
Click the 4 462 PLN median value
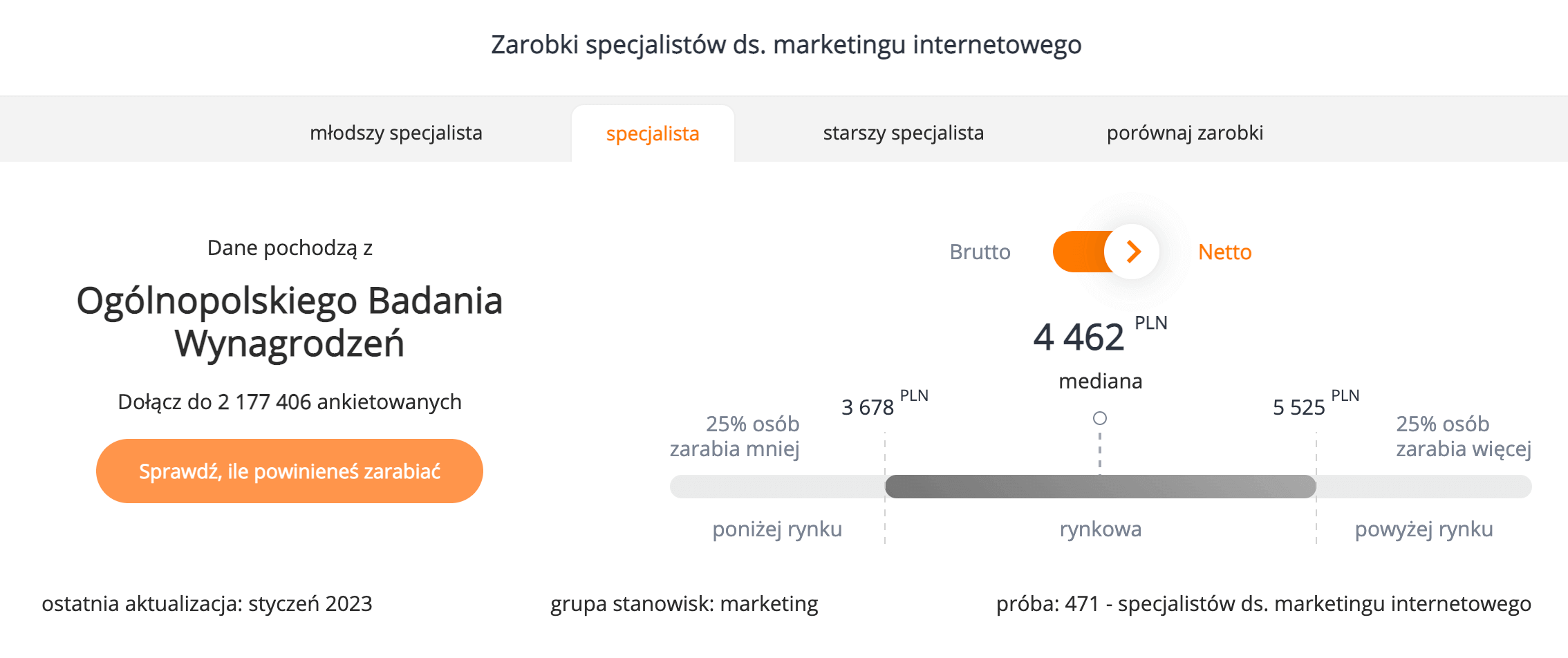pos(1079,337)
